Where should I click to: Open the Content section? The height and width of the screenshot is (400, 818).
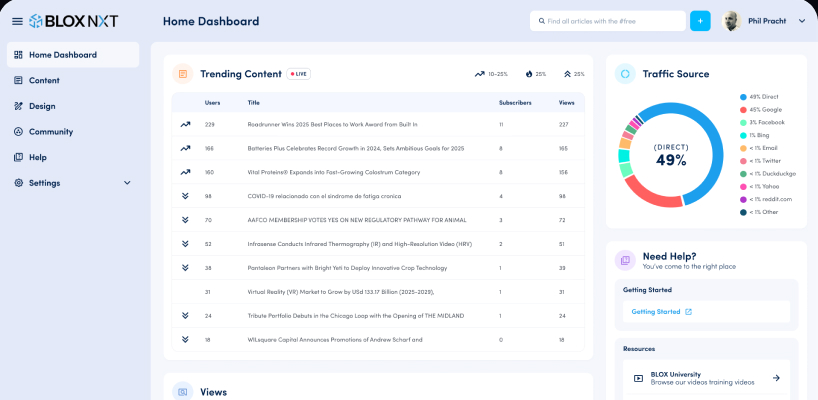[x=44, y=80]
